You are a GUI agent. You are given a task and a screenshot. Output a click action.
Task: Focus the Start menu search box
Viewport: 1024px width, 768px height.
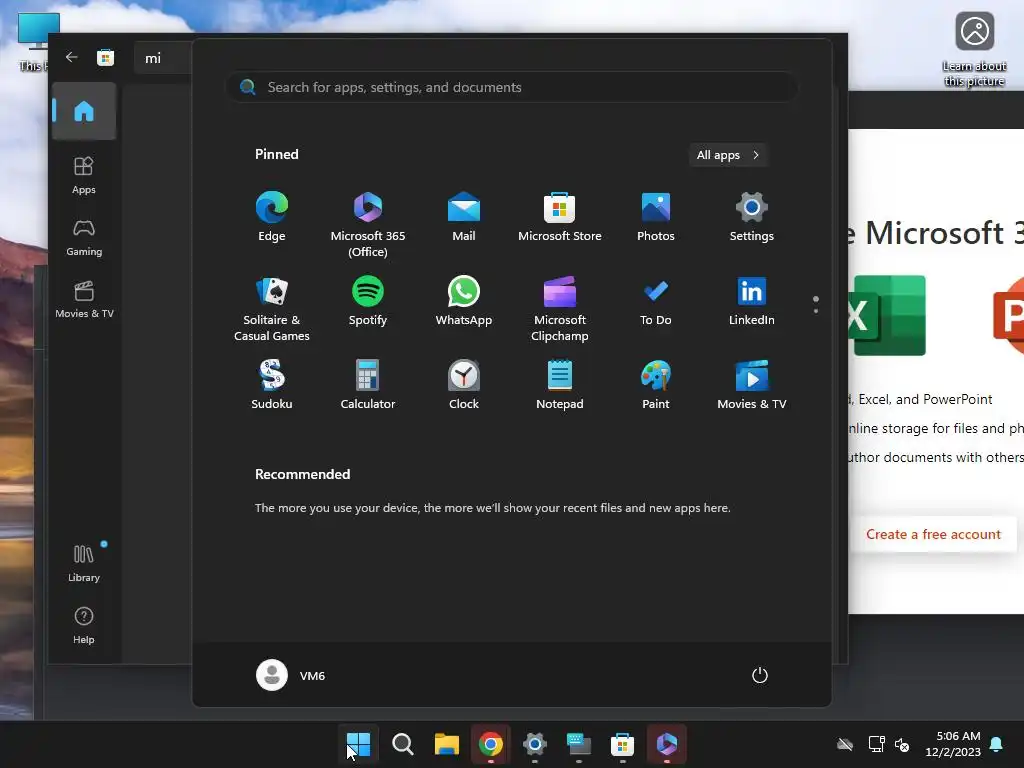(x=512, y=88)
